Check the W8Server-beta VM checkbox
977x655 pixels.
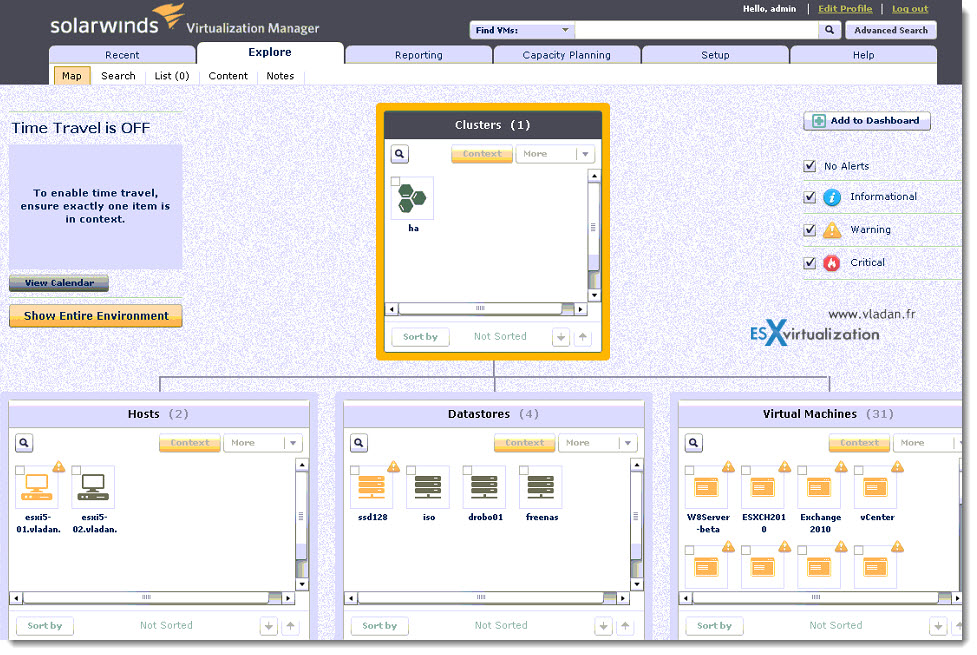689,471
